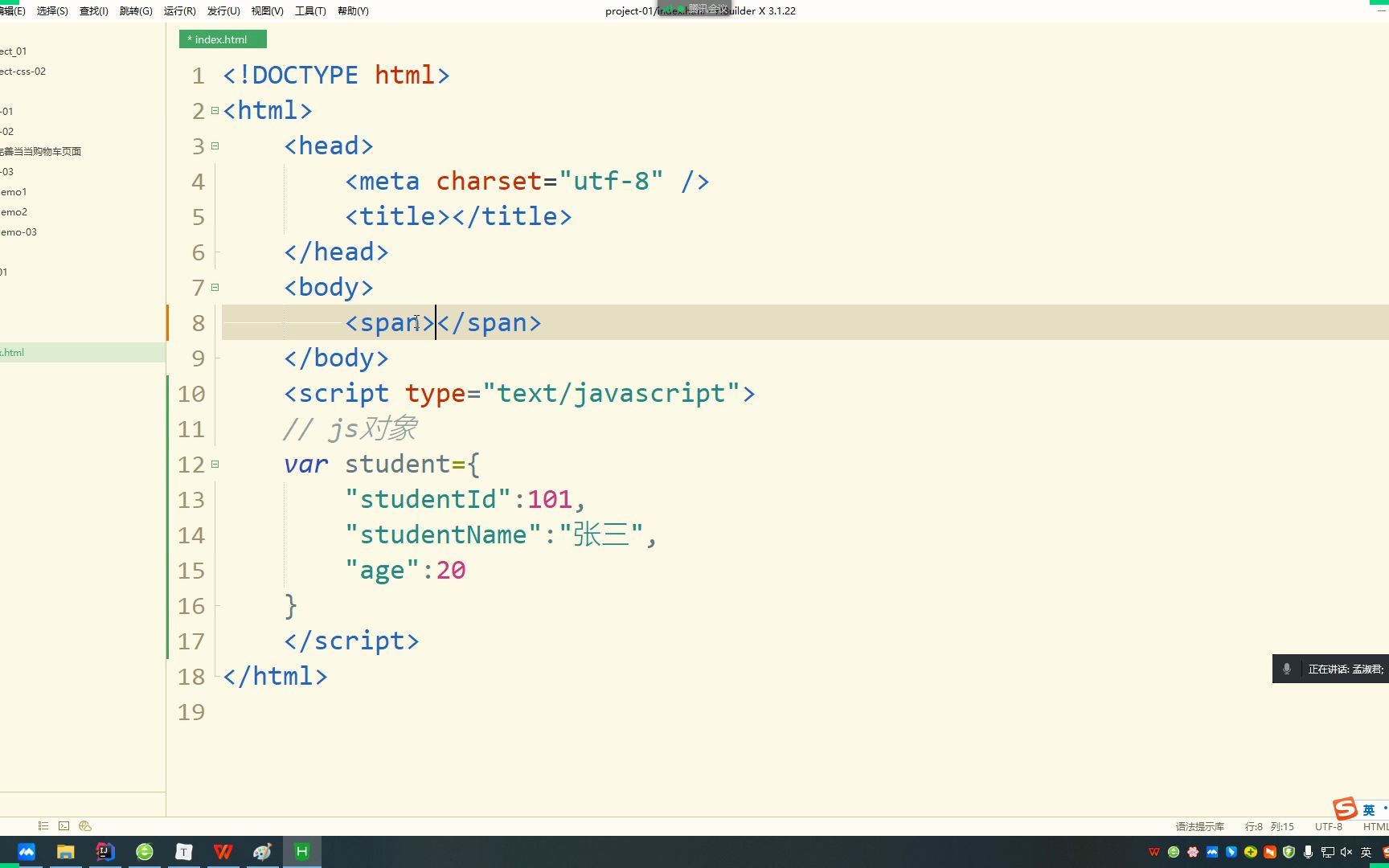The height and width of the screenshot is (868, 1389).
Task: Click line number 10 in the gutter
Action: 191,394
